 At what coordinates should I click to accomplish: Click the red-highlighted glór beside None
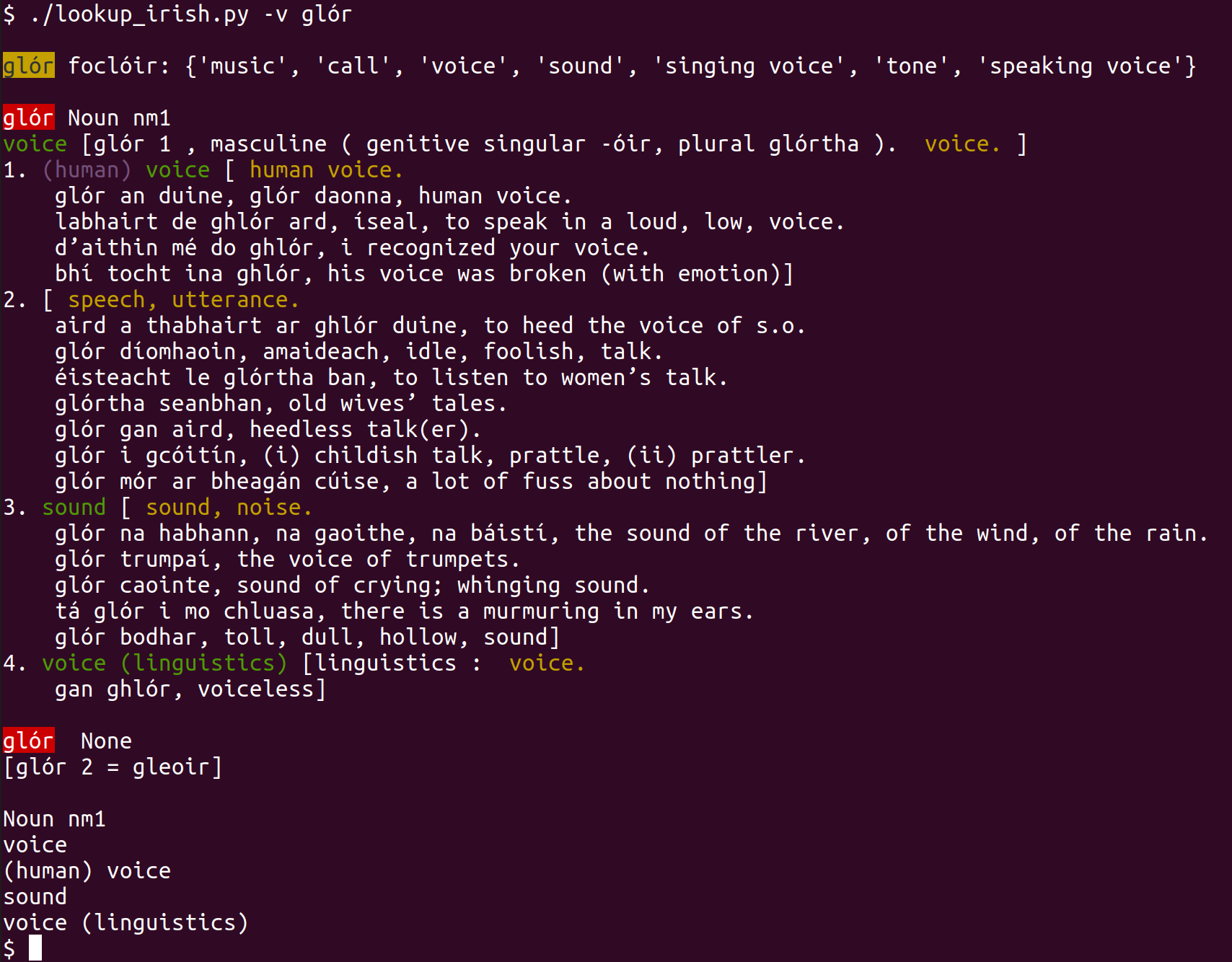(x=28, y=741)
